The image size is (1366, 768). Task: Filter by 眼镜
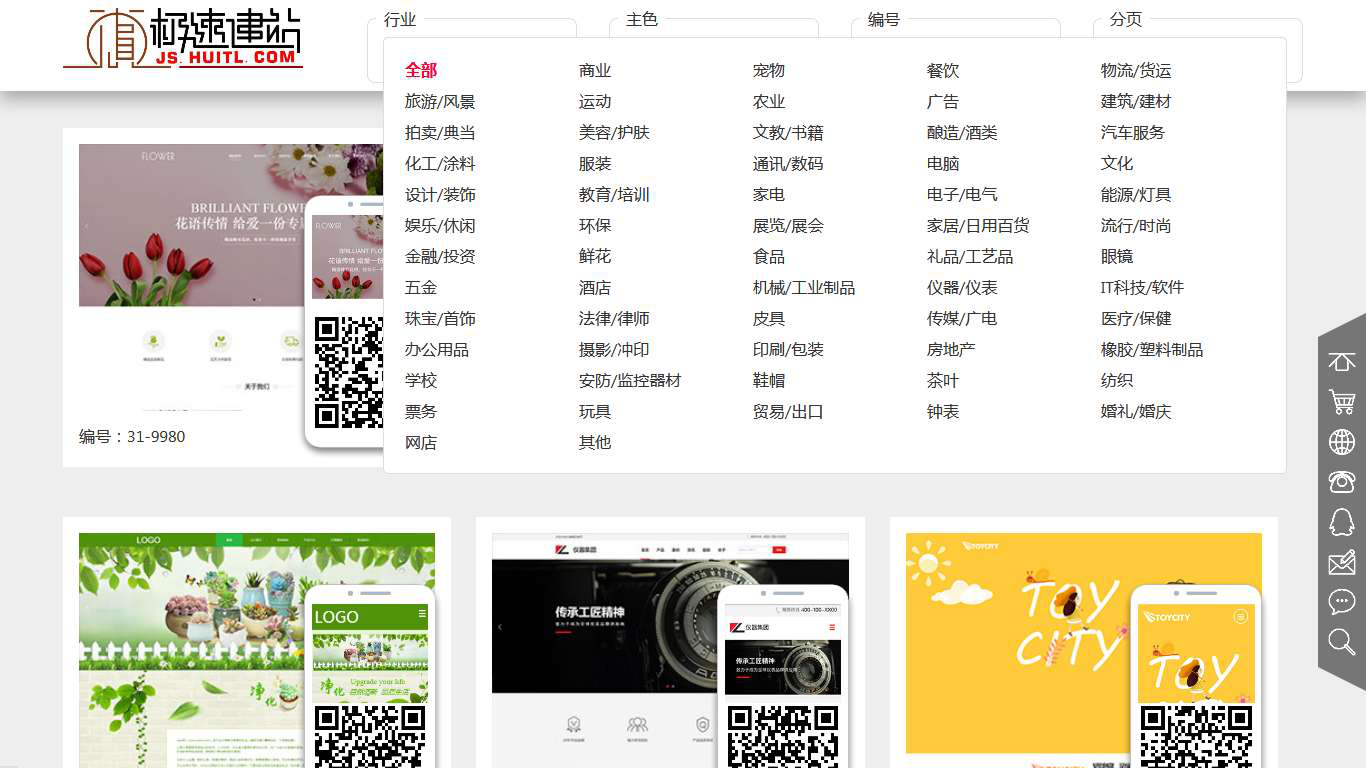pyautogui.click(x=1117, y=257)
